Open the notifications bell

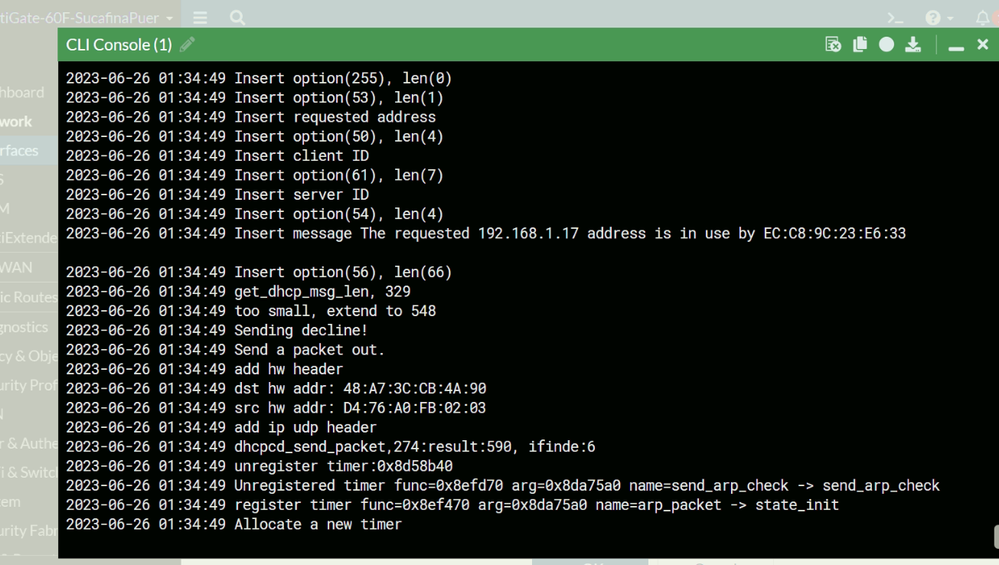(x=982, y=17)
